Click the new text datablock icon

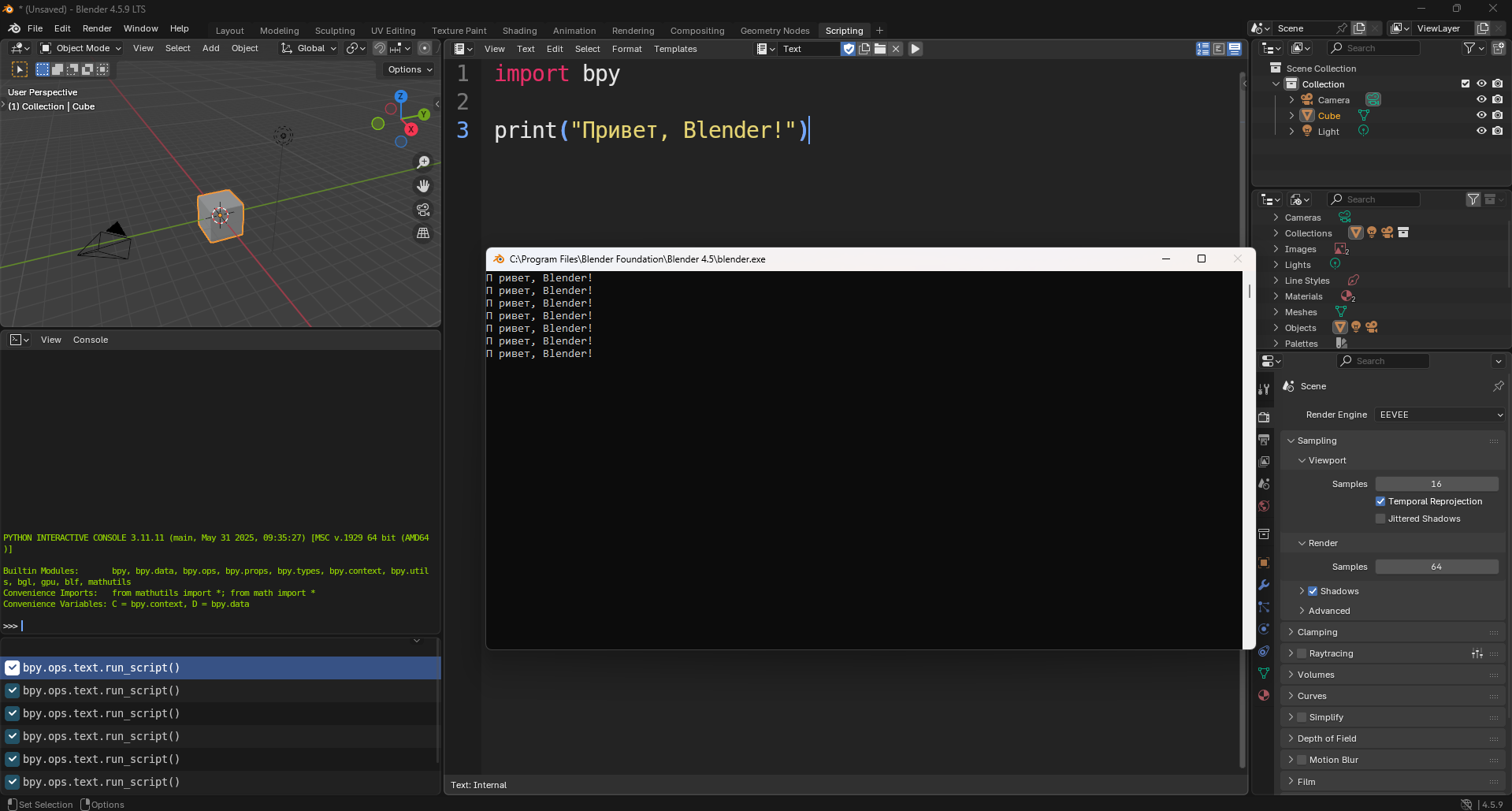coord(864,49)
